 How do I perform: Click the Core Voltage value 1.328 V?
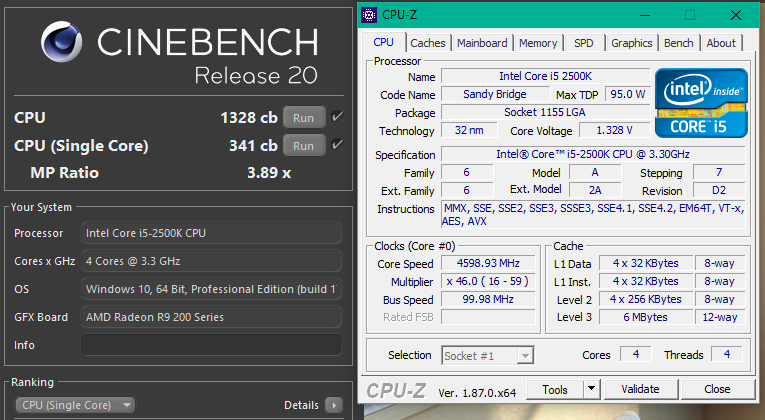point(614,130)
